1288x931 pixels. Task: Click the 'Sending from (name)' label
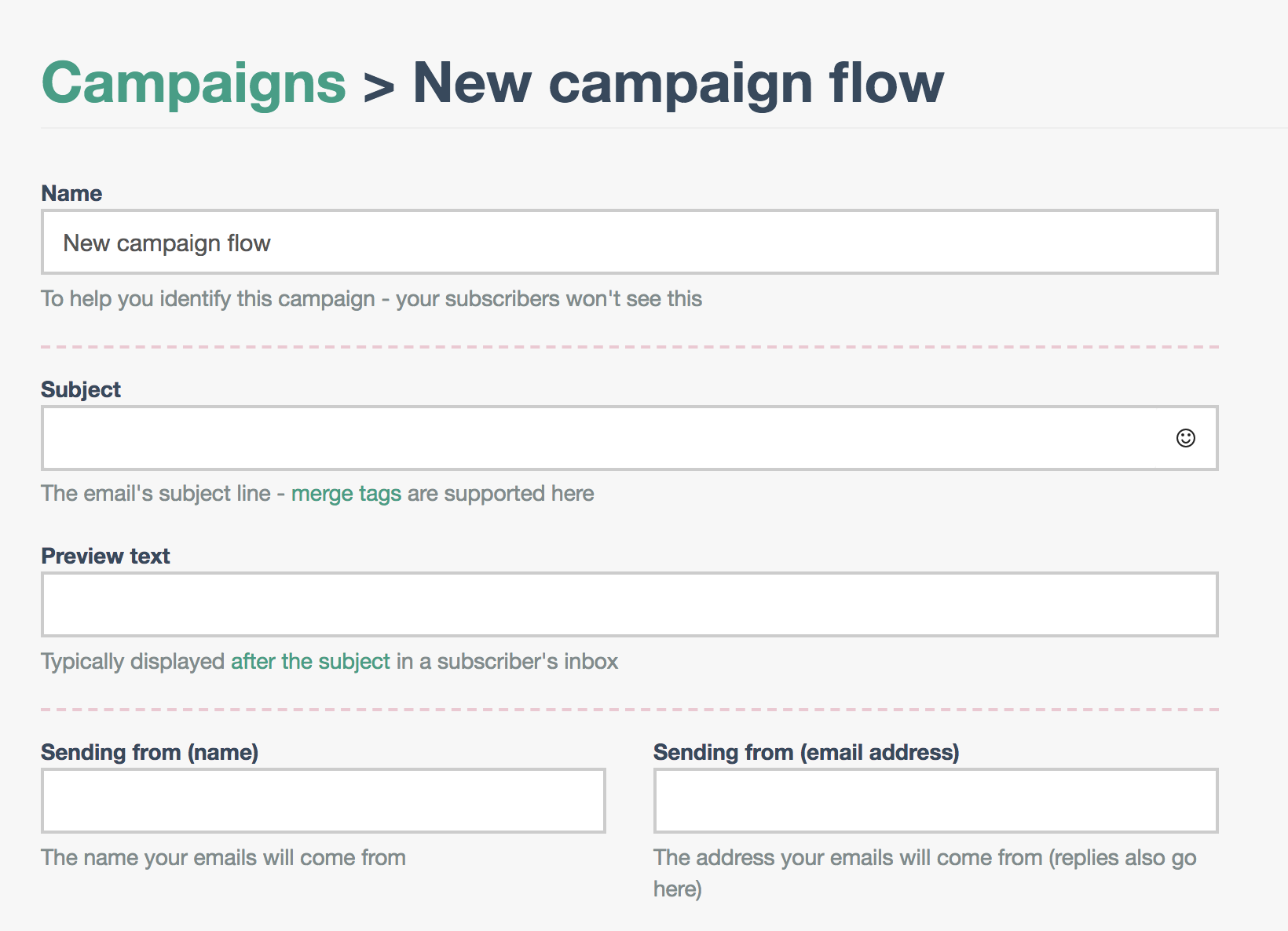pos(149,753)
